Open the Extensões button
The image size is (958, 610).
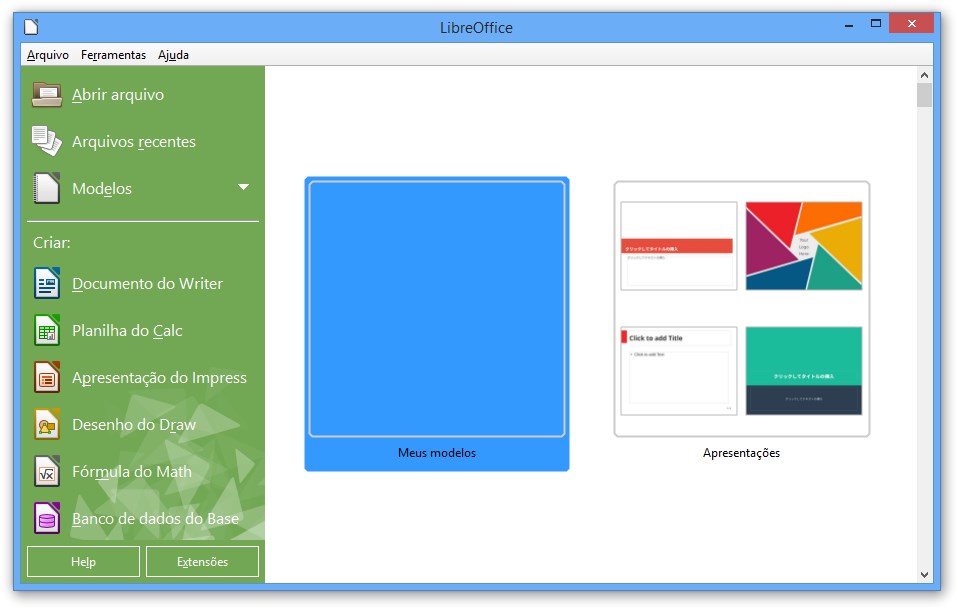pyautogui.click(x=202, y=562)
